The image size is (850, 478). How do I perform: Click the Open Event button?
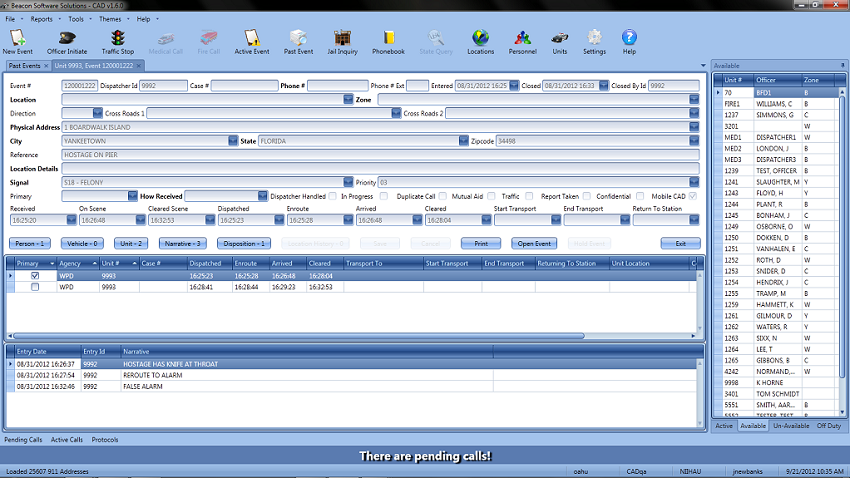pyautogui.click(x=534, y=243)
